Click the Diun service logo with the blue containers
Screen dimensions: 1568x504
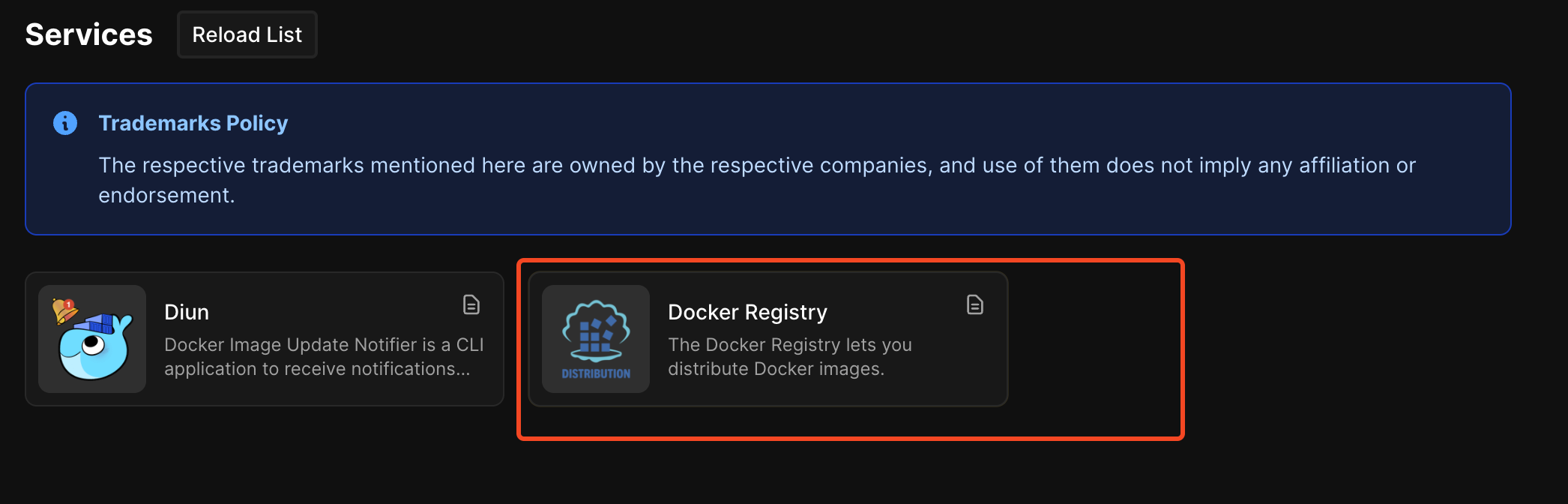[91, 338]
